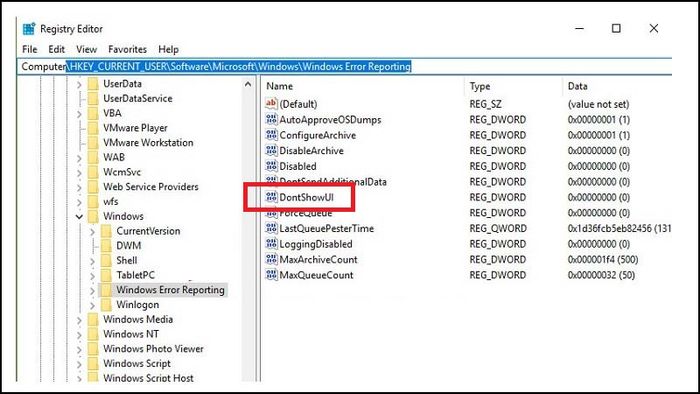Select the Disabled DWORD icon
Image resolution: width=700 pixels, height=394 pixels.
pyautogui.click(x=271, y=166)
